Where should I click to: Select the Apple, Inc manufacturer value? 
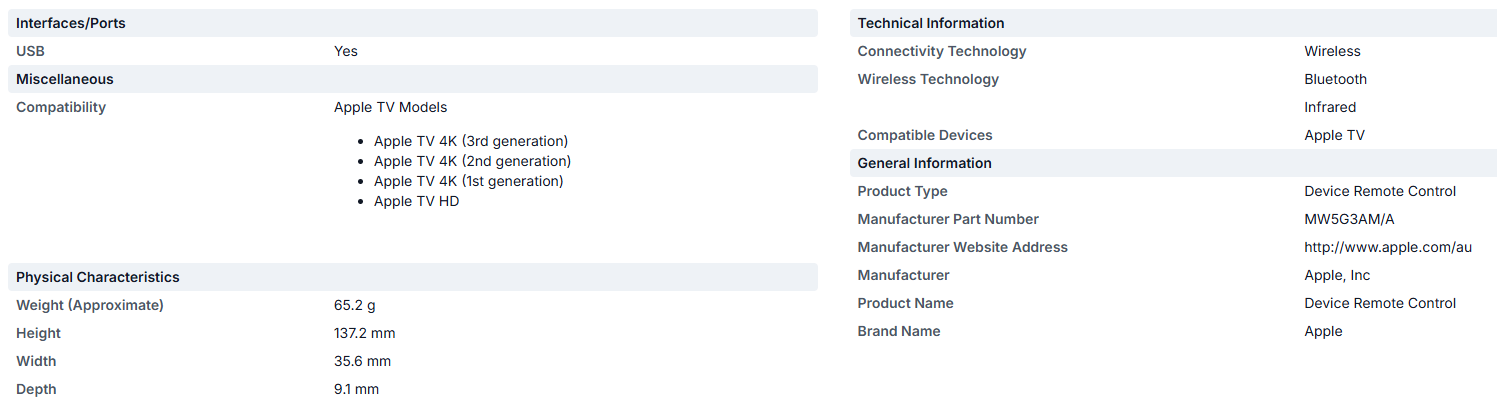1337,275
